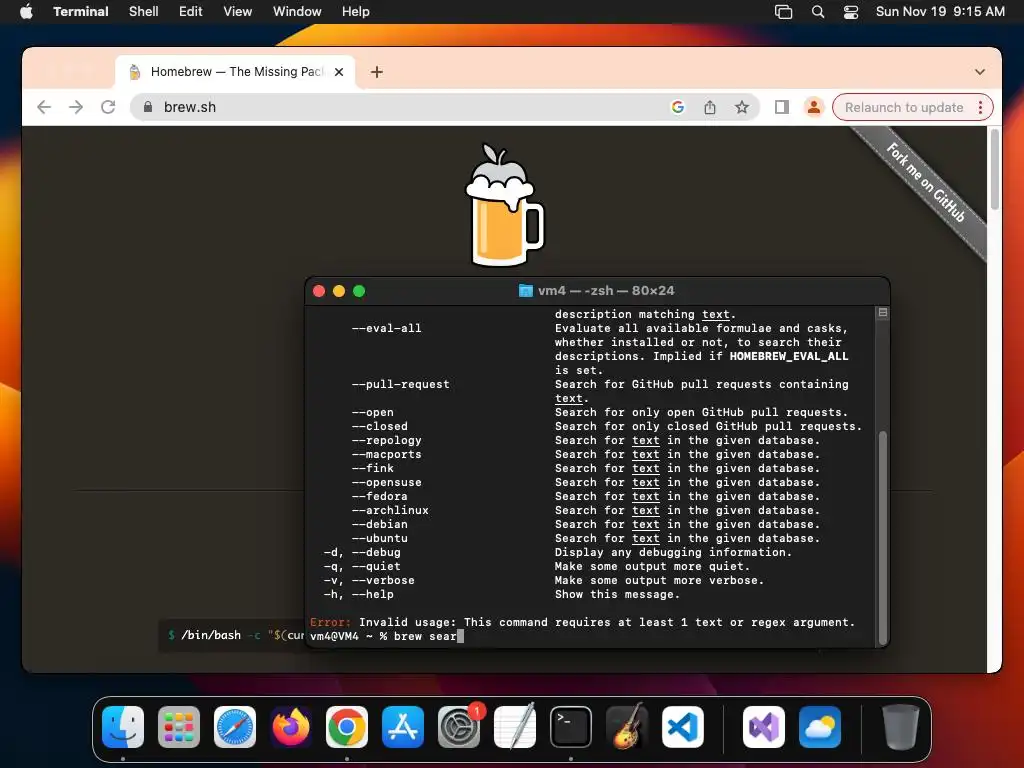
Task: Click the --repology option text
Action: (387, 441)
